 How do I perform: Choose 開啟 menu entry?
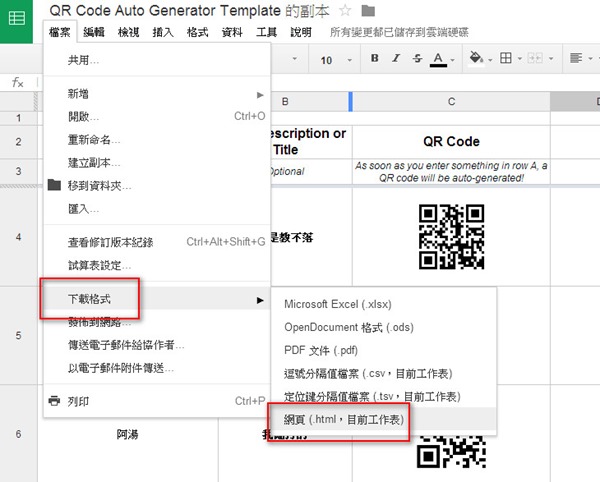tap(157, 116)
